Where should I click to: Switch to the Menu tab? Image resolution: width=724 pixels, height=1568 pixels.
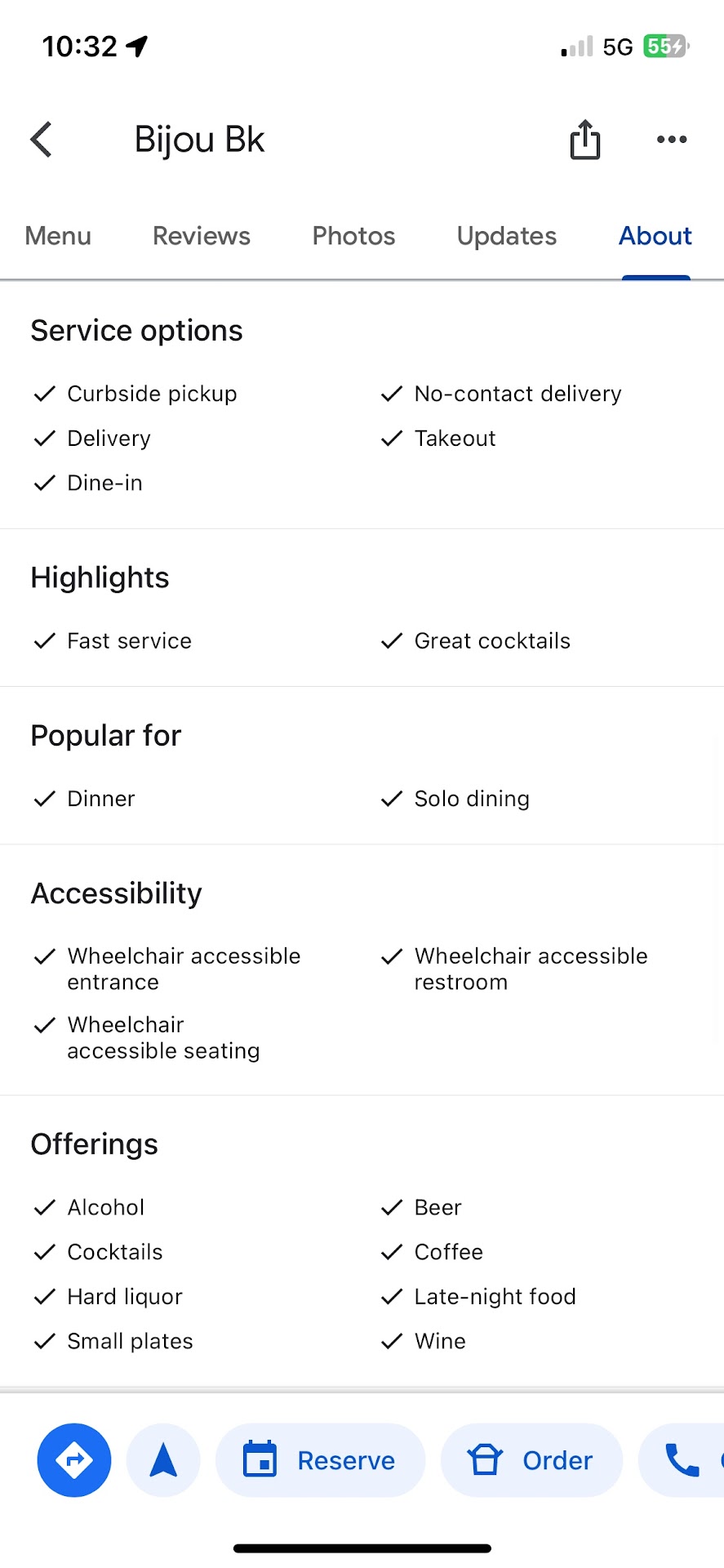(58, 236)
